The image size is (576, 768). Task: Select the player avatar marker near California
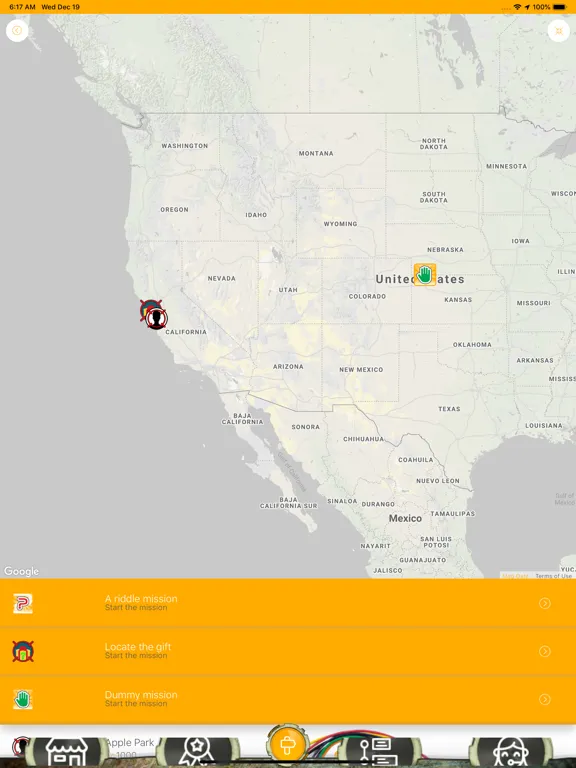point(157,318)
